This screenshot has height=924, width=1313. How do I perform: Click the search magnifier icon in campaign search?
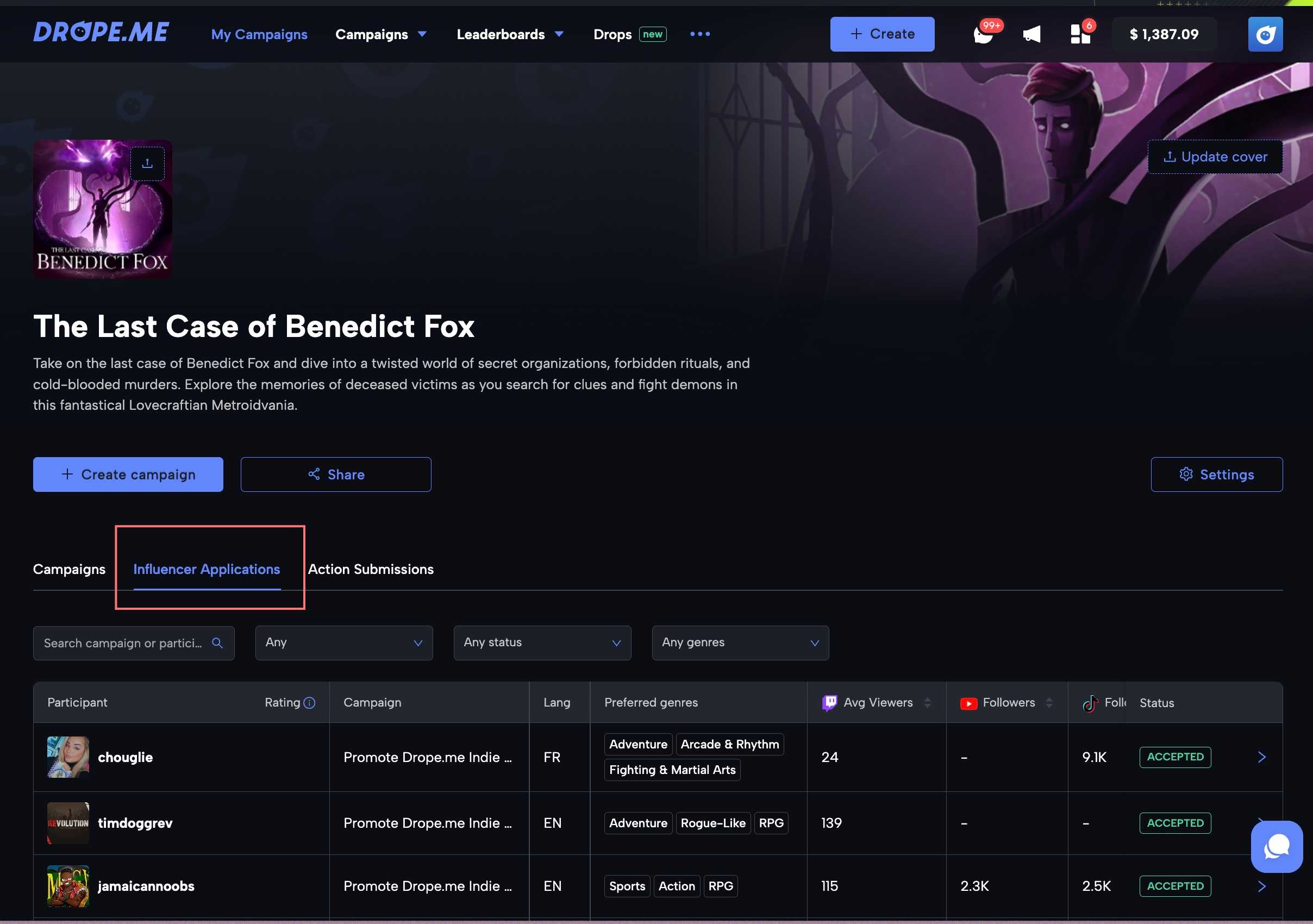click(217, 642)
